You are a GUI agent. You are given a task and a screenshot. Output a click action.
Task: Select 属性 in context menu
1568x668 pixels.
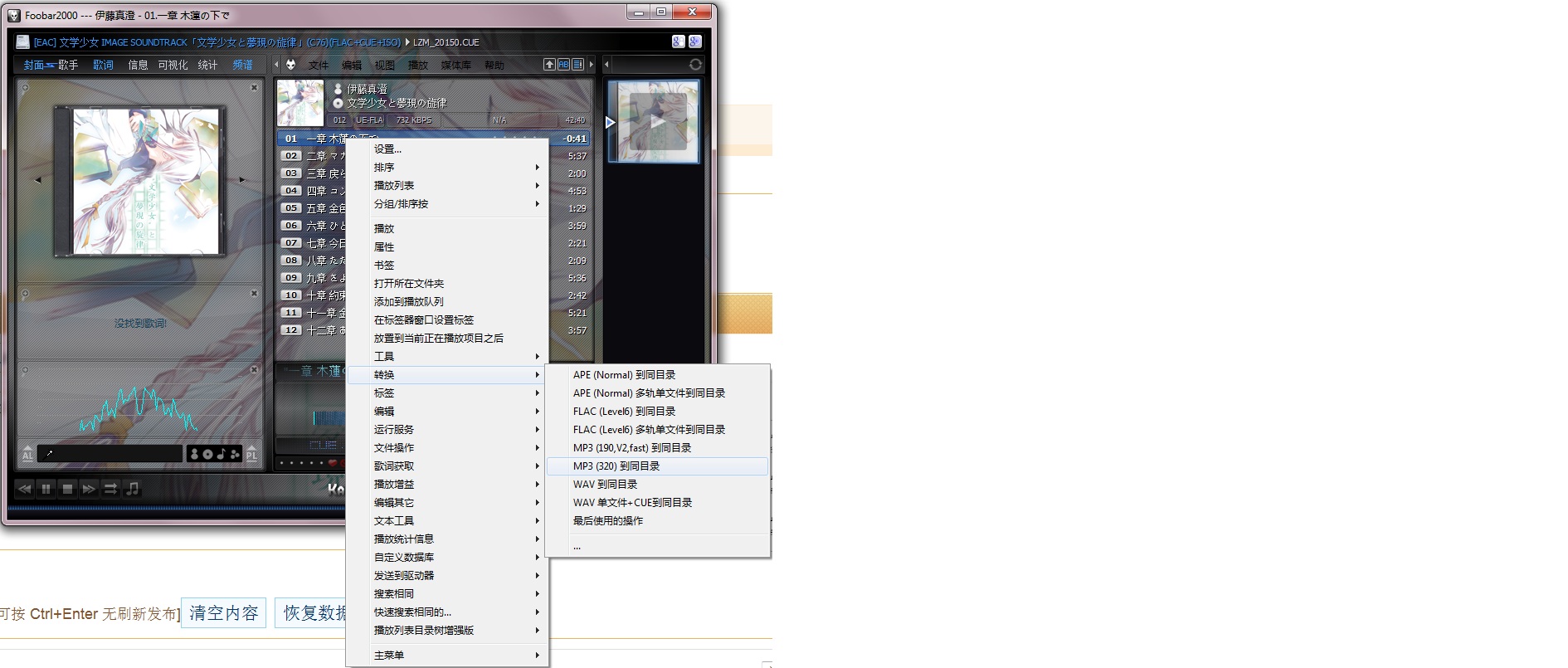pyautogui.click(x=448, y=247)
